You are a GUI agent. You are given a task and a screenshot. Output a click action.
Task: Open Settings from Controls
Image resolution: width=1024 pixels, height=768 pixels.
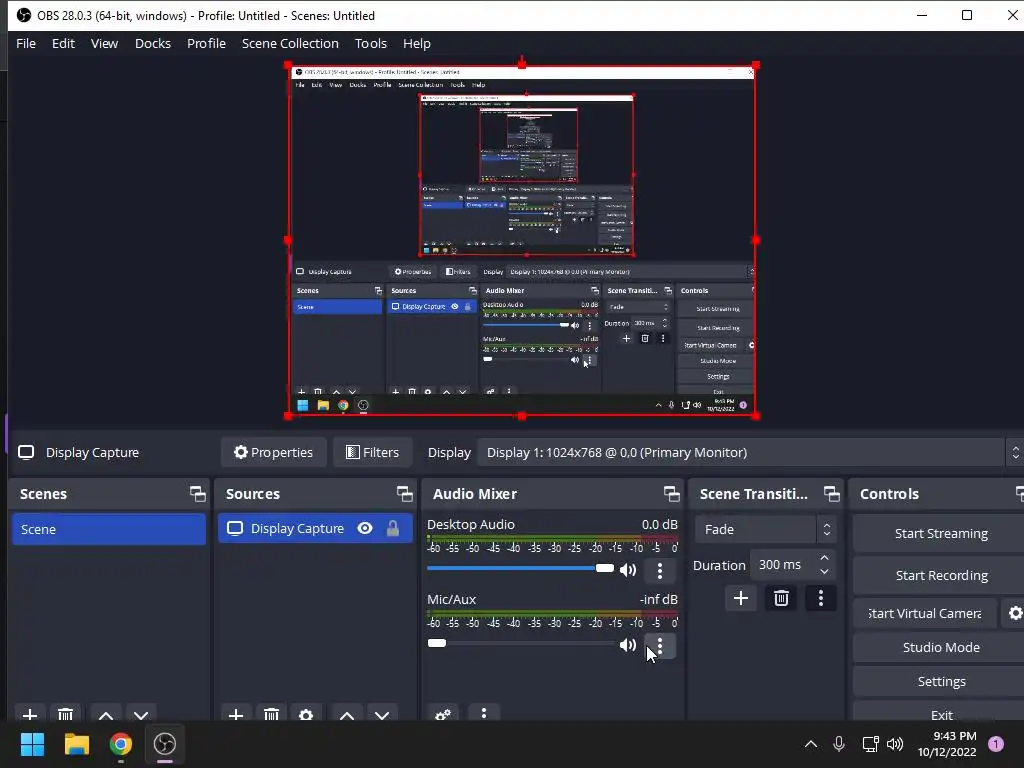940,681
